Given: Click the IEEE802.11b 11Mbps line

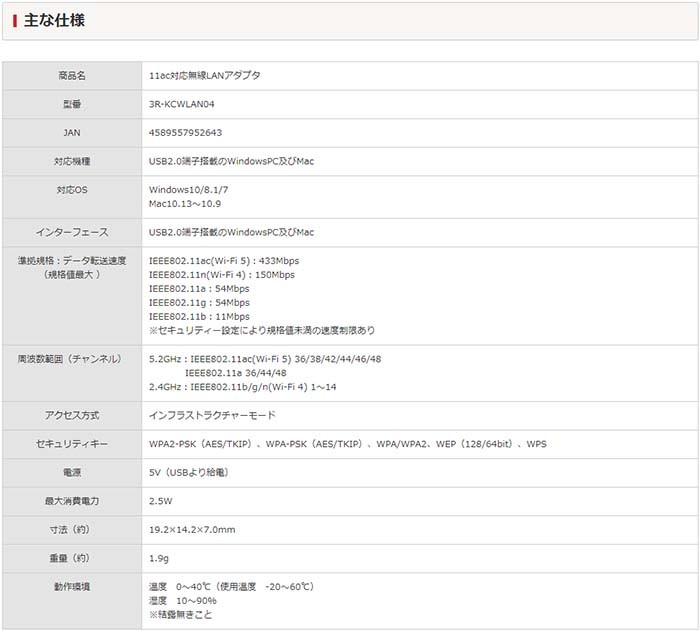Looking at the screenshot, I should tap(199, 316).
